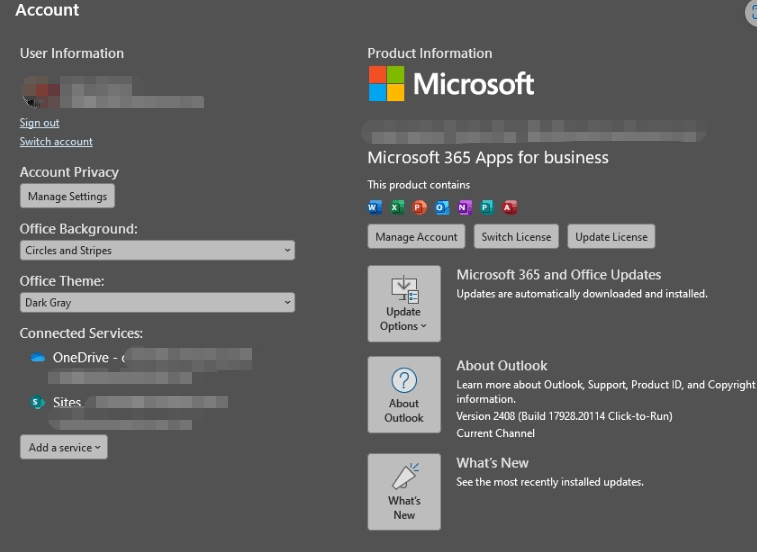This screenshot has width=757, height=552.
Task: Click Manage Settings under Account Privacy
Action: pos(67,196)
